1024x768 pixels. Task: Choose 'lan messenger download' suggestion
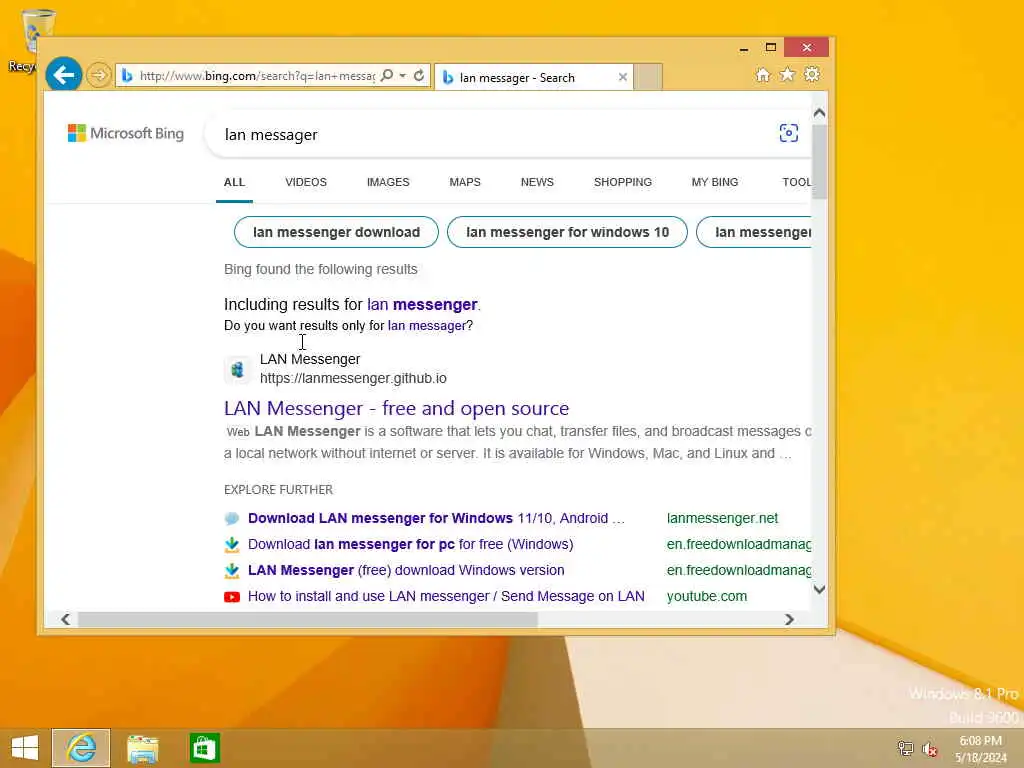pos(336,232)
